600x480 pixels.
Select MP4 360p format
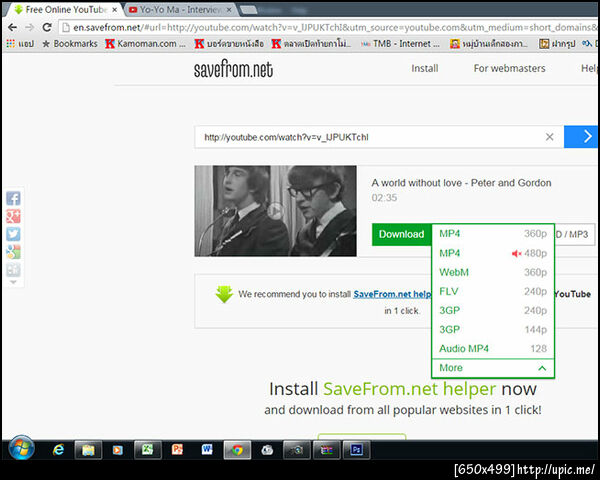pyautogui.click(x=493, y=233)
